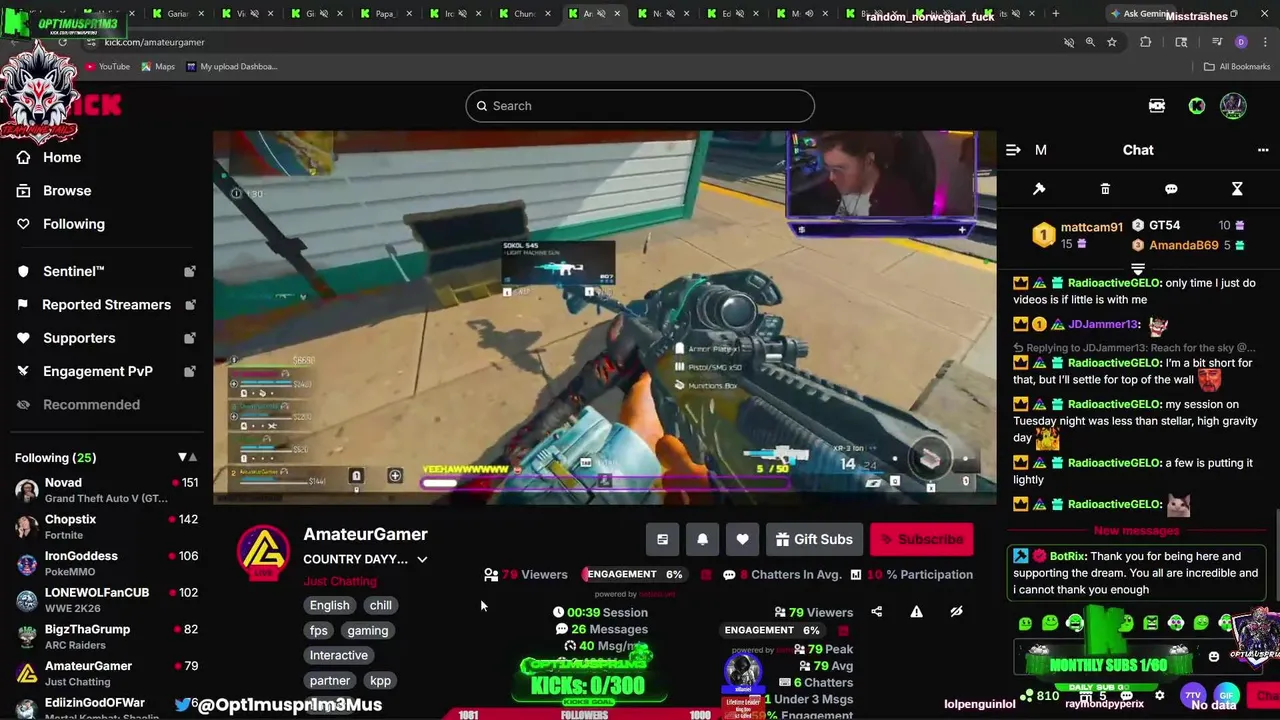Toggle the hide stats eye icon
This screenshot has width=1280, height=720.
(956, 612)
